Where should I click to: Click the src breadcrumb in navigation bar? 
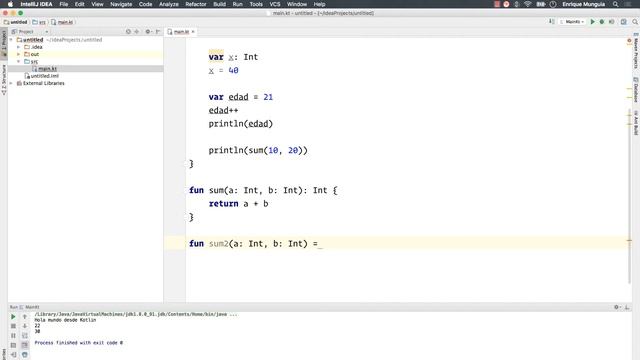click(39, 22)
